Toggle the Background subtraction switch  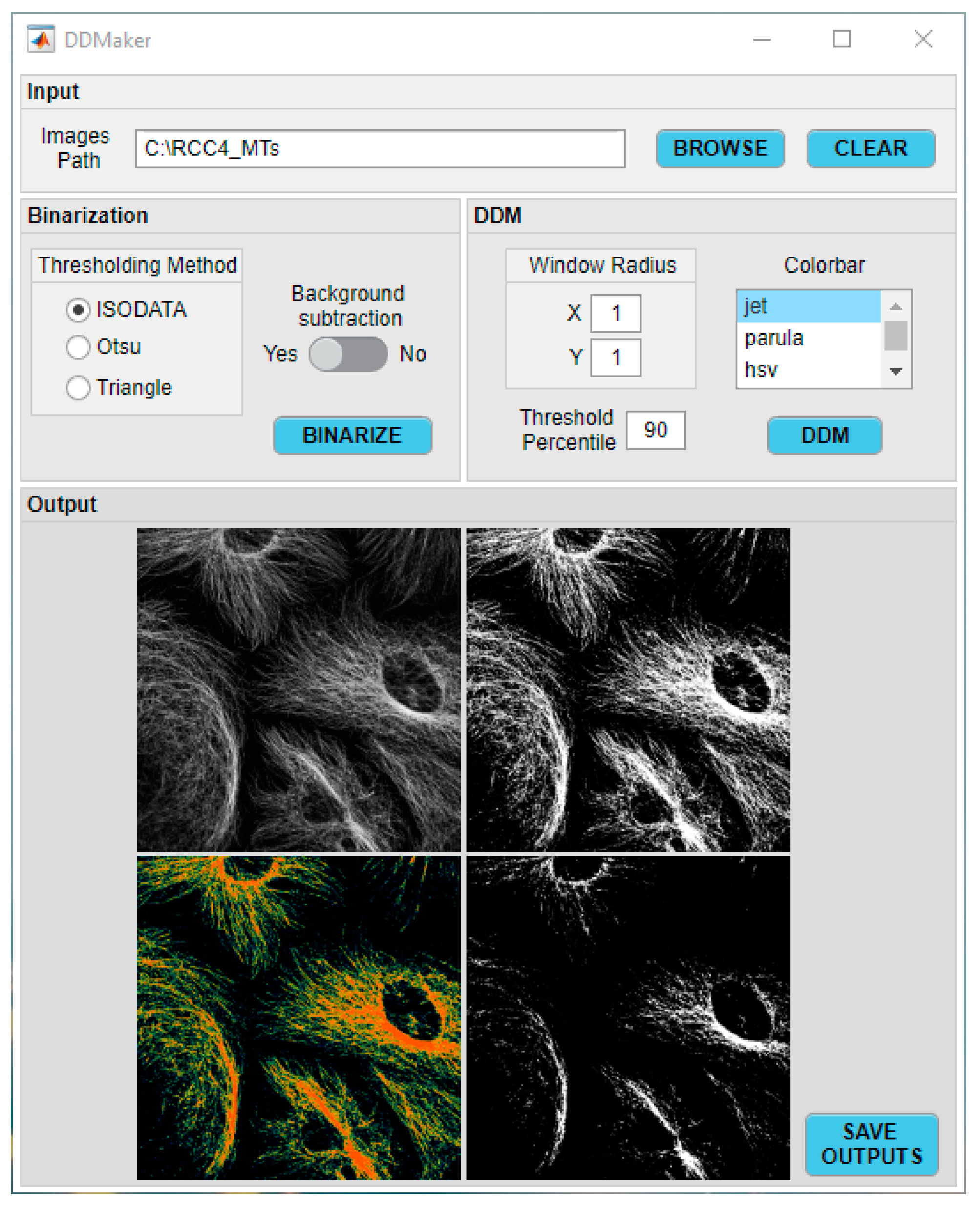click(348, 354)
